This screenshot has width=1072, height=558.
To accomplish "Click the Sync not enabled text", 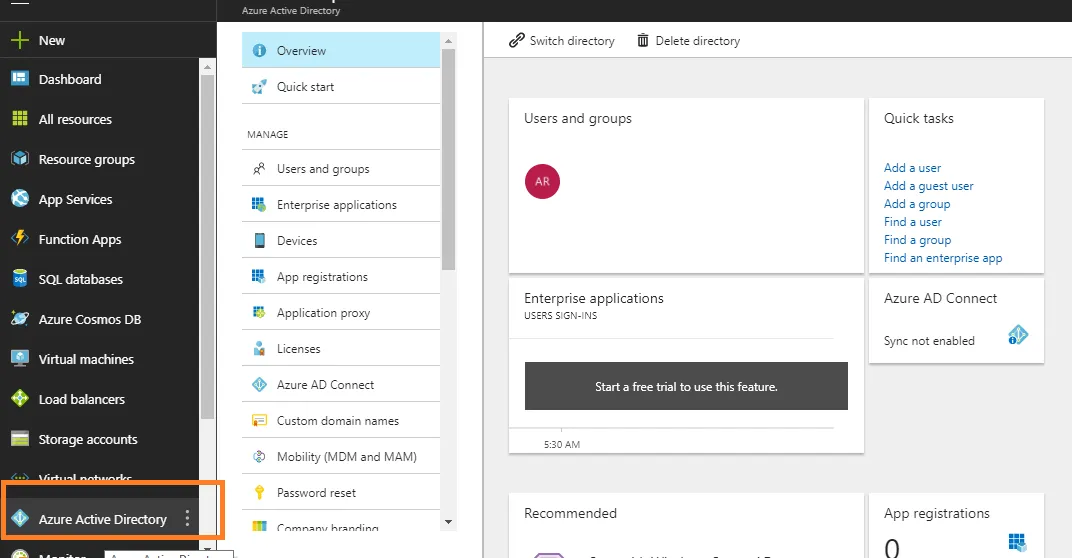I will point(929,341).
